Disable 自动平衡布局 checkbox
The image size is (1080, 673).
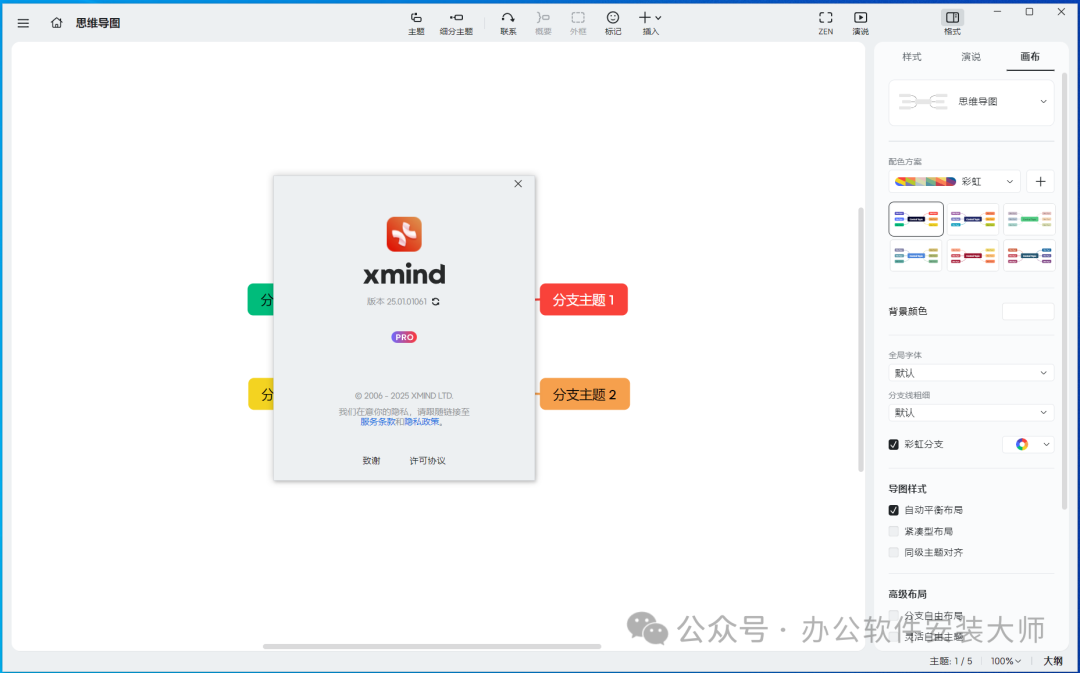(893, 510)
